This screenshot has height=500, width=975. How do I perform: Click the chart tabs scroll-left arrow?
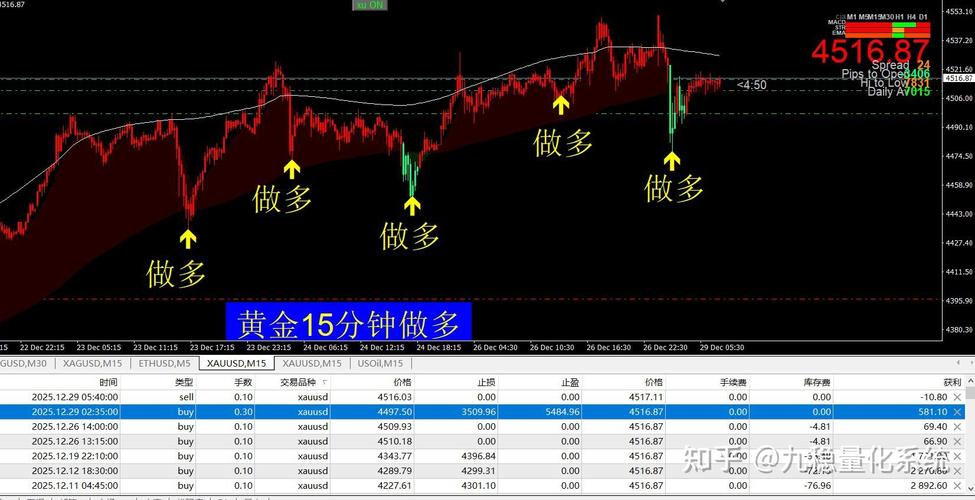point(958,363)
